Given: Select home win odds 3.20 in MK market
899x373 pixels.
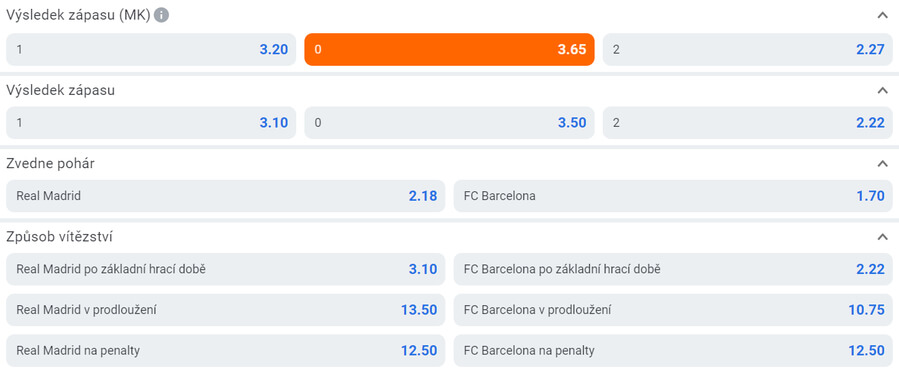Looking at the screenshot, I should pos(151,49).
